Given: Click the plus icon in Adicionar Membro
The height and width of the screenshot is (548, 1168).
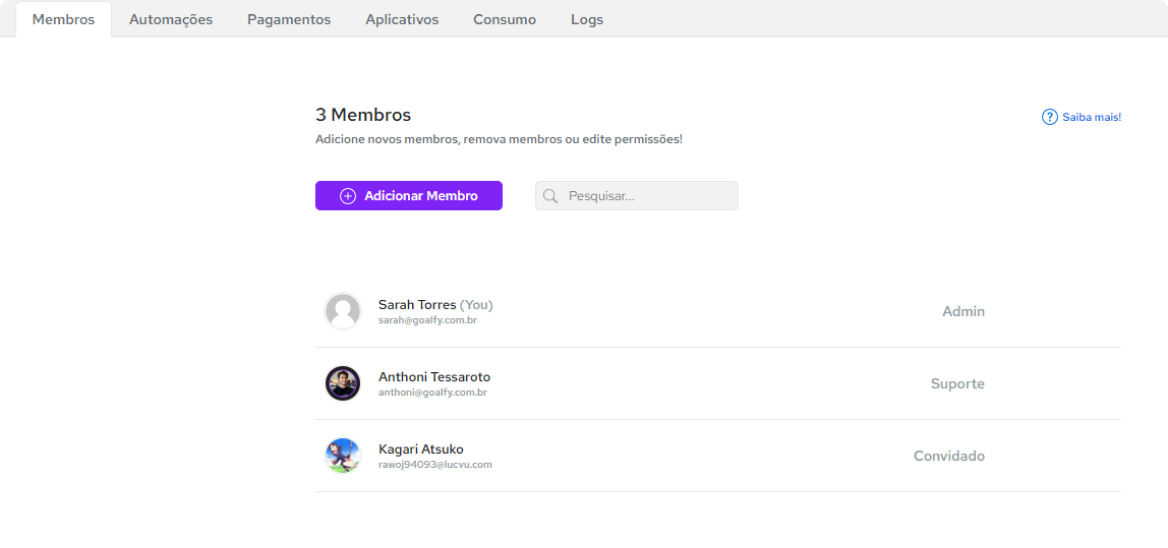Looking at the screenshot, I should click(x=348, y=196).
